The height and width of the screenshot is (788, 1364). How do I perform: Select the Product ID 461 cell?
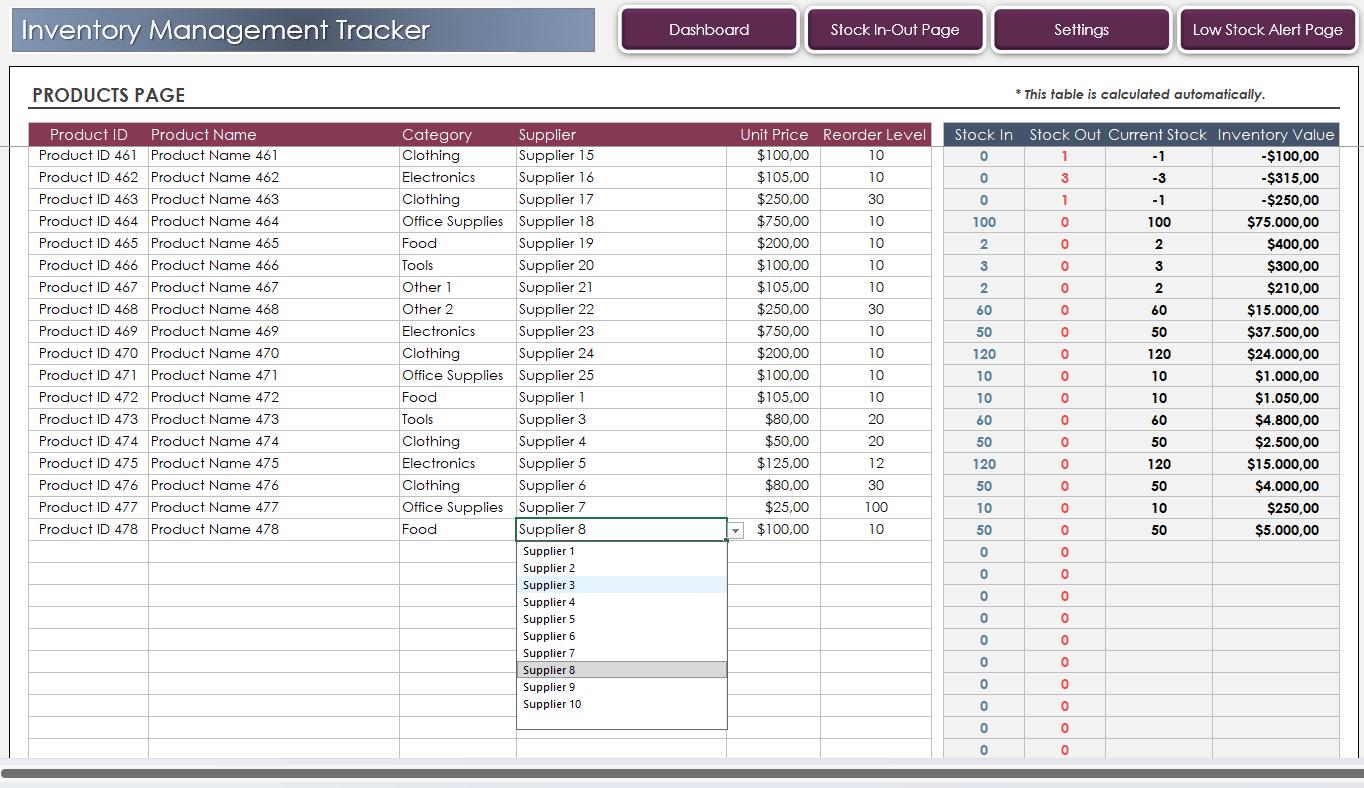point(89,155)
